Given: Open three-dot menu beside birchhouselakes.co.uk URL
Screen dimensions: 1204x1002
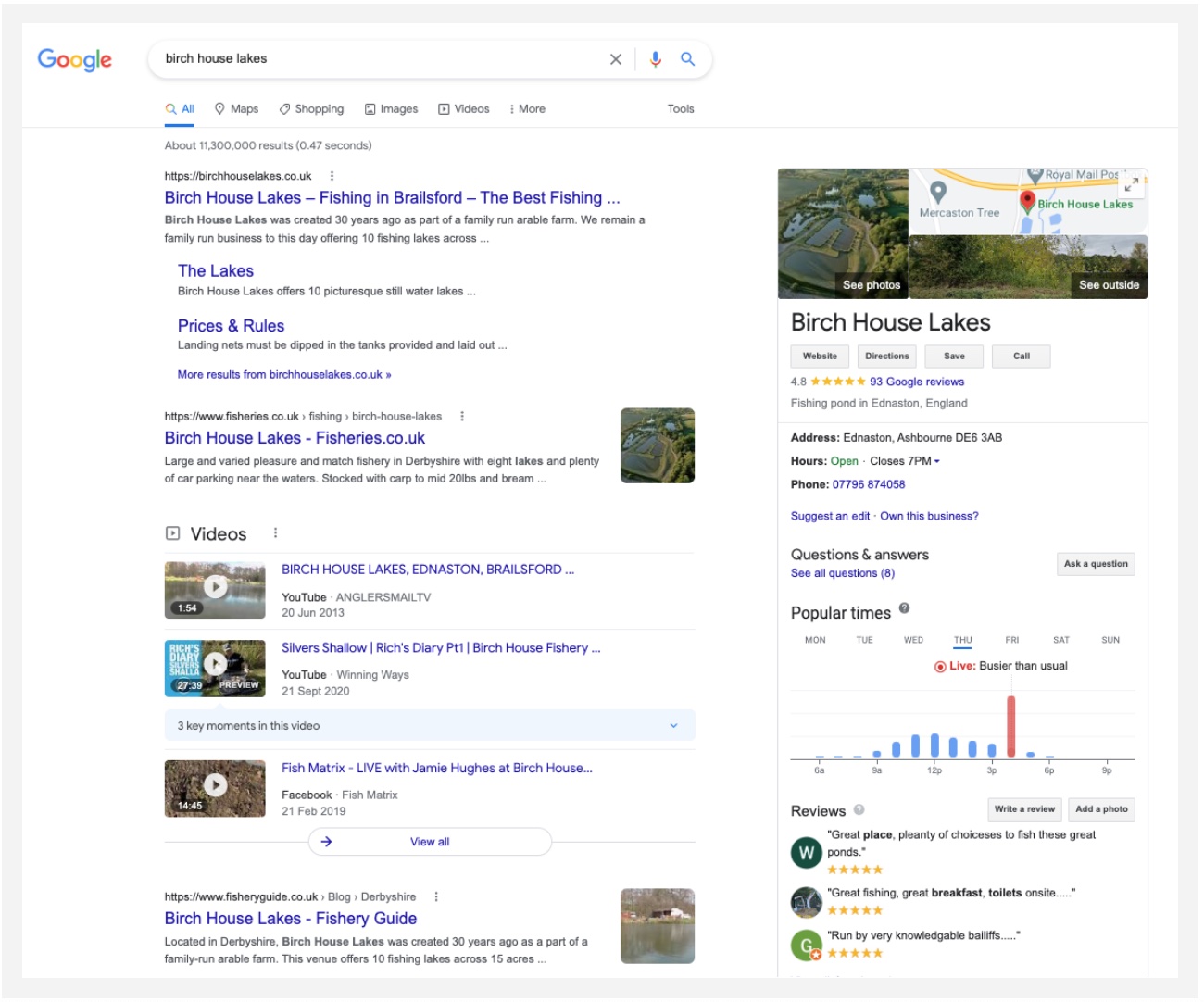Looking at the screenshot, I should coord(332,176).
